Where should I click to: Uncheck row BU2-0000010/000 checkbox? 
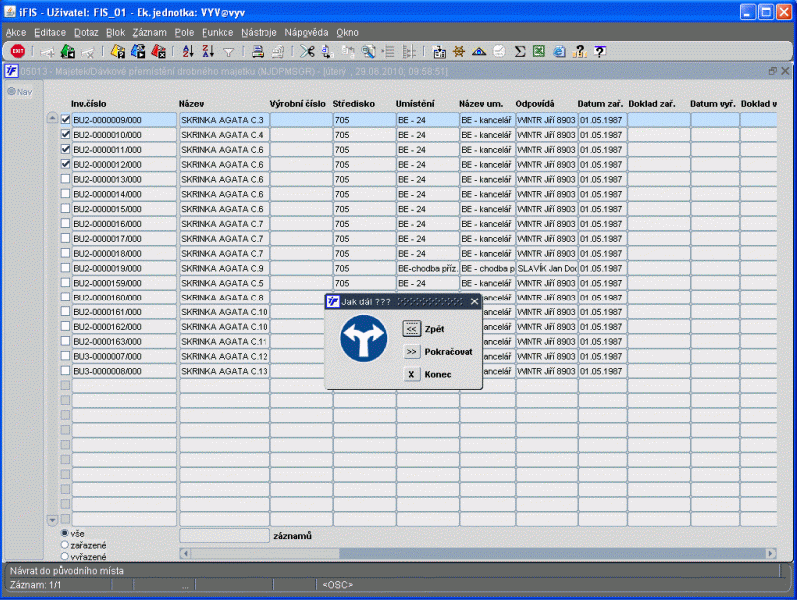[x=65, y=134]
